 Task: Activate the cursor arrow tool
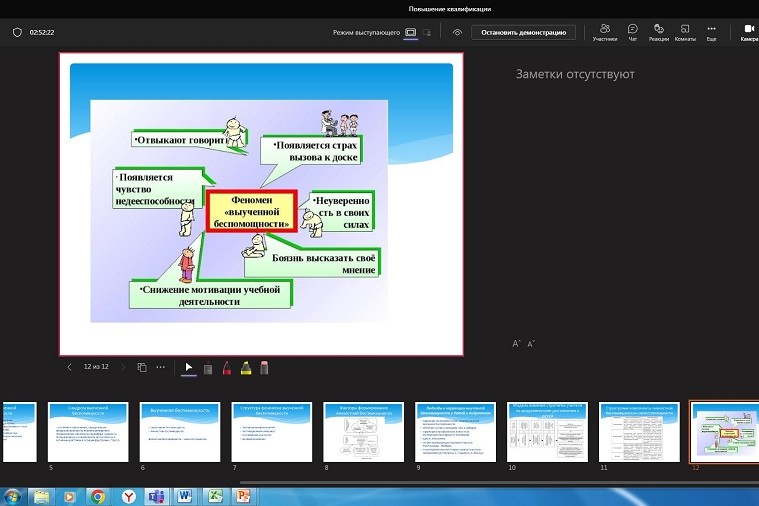pos(189,367)
